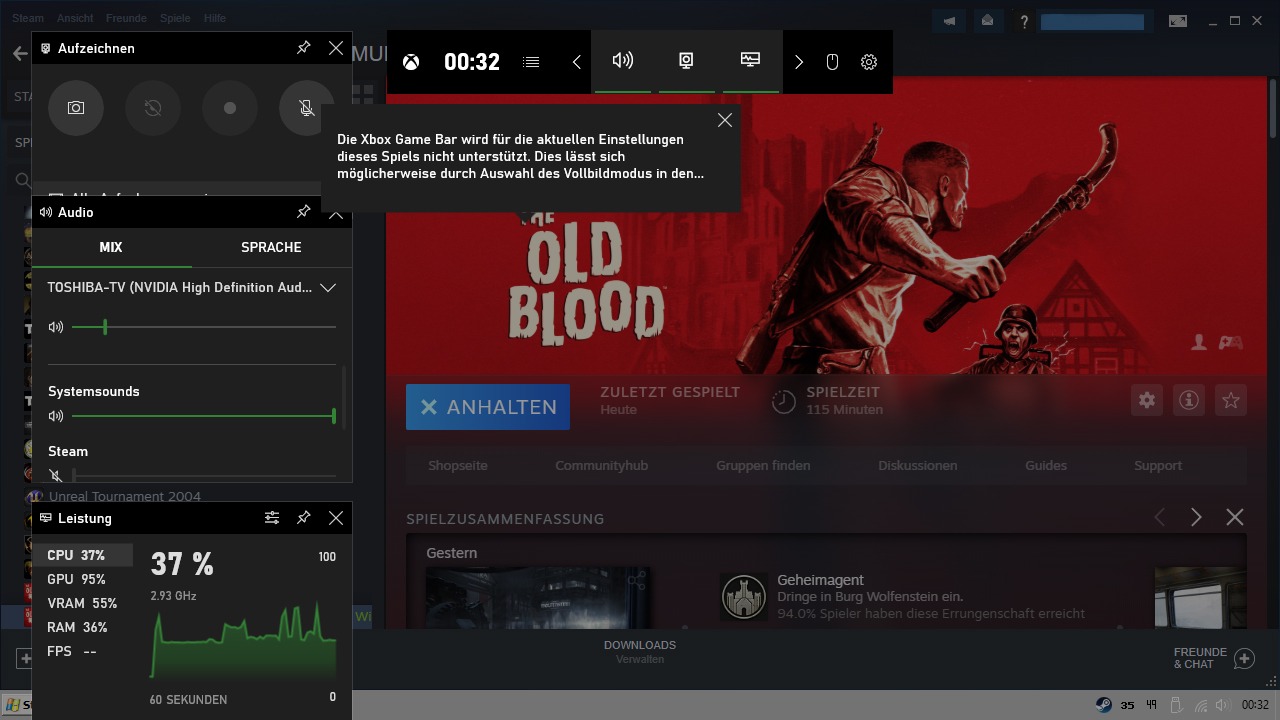
Task: Click the volume icon in system tray
Action: coord(1223,705)
